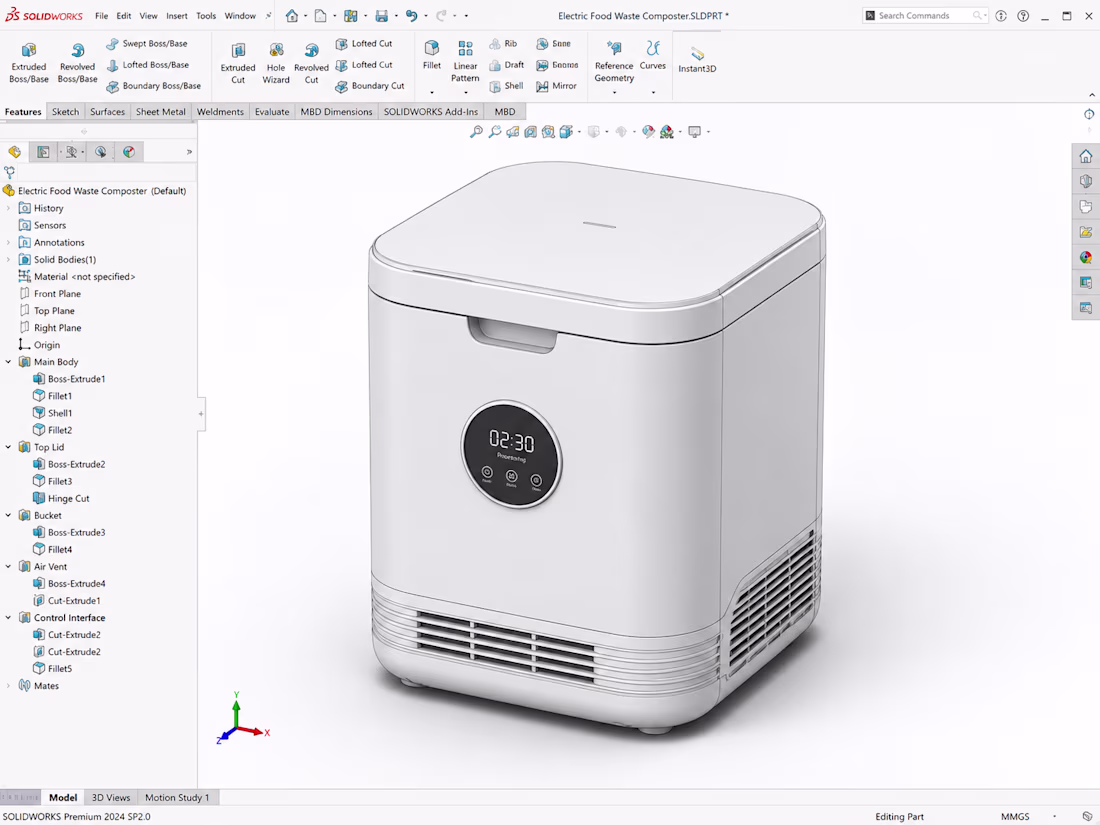Image resolution: width=1100 pixels, height=825 pixels.
Task: Click the filter icon above the tree
Action: [9, 172]
